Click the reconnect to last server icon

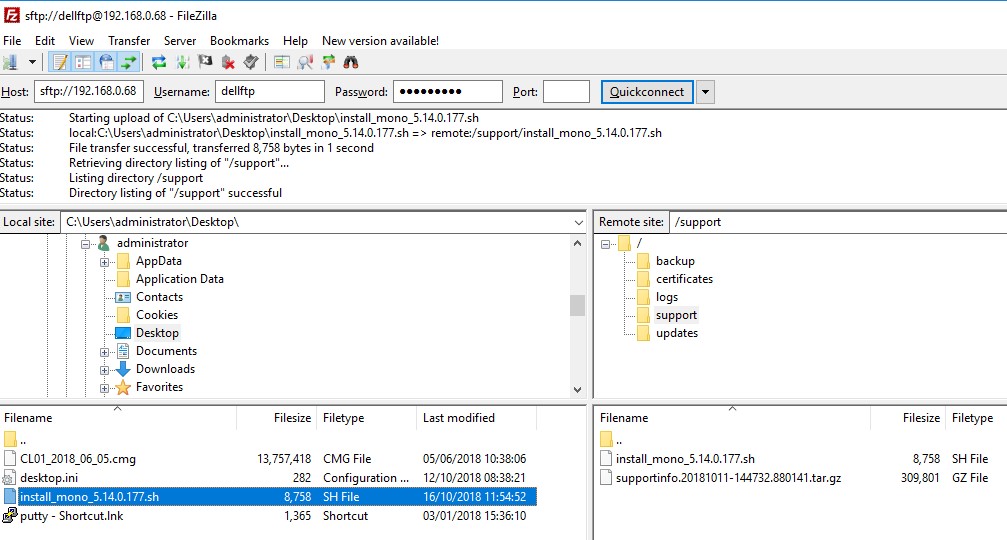(x=250, y=62)
